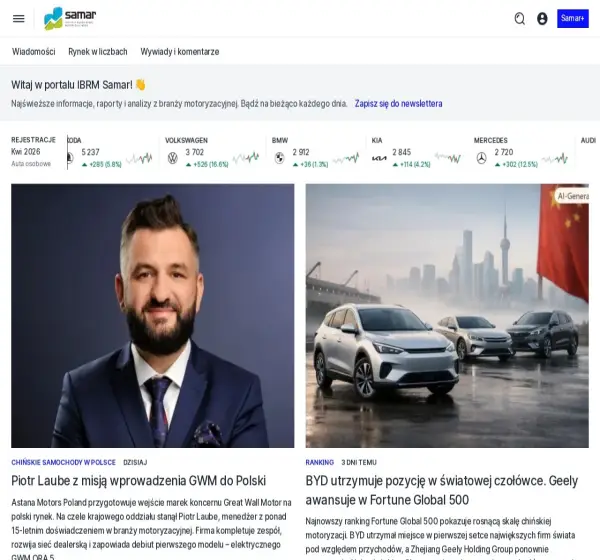Click BMW value 2 912
Image resolution: width=600 pixels, height=560 pixels.
[301, 152]
